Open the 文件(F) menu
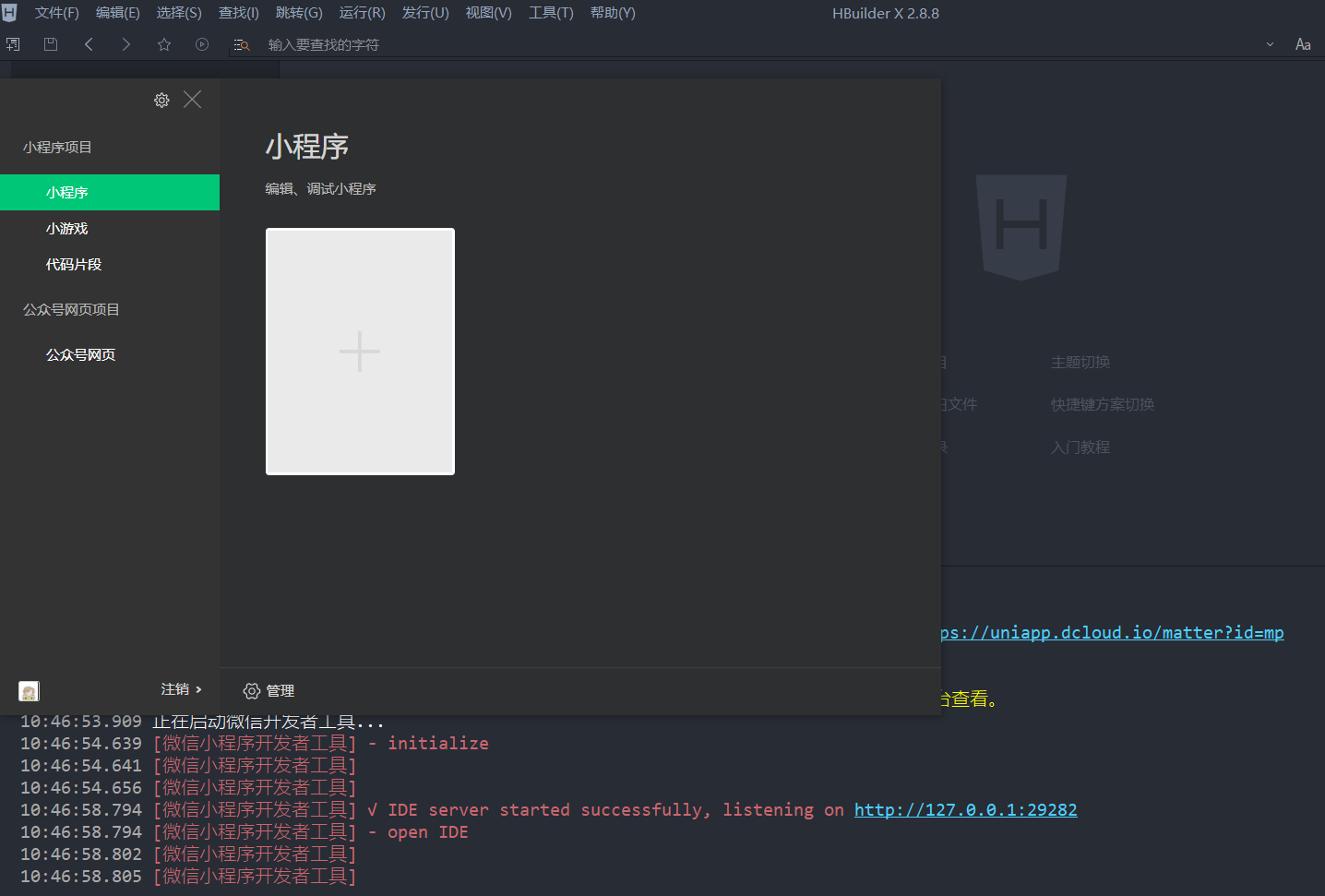This screenshot has height=896, width=1325. pos(56,13)
